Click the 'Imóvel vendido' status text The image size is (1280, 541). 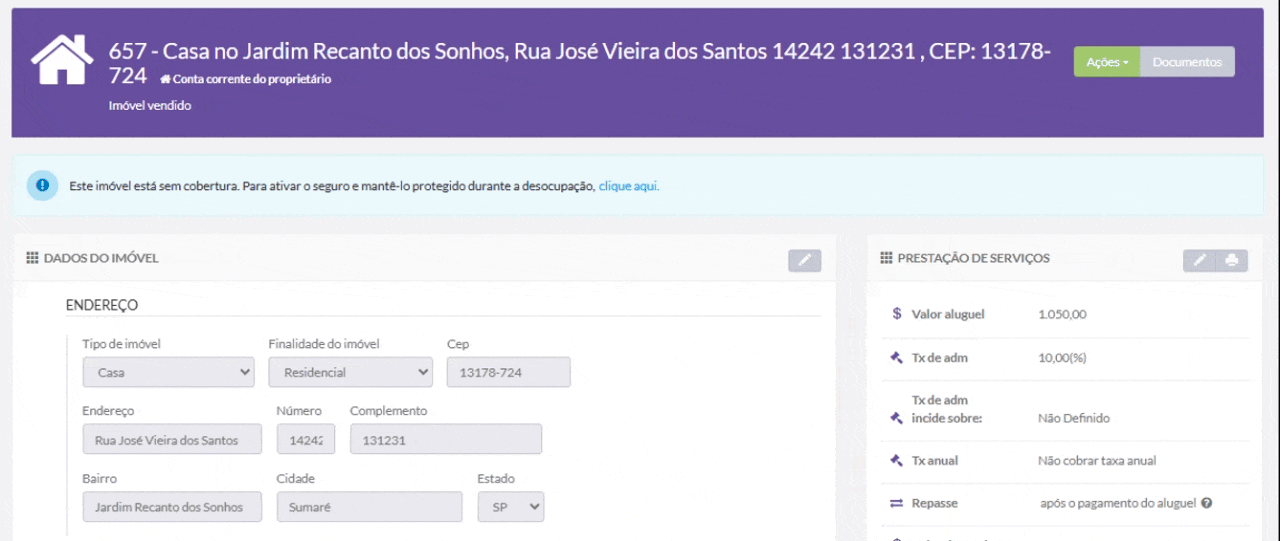[x=150, y=105]
